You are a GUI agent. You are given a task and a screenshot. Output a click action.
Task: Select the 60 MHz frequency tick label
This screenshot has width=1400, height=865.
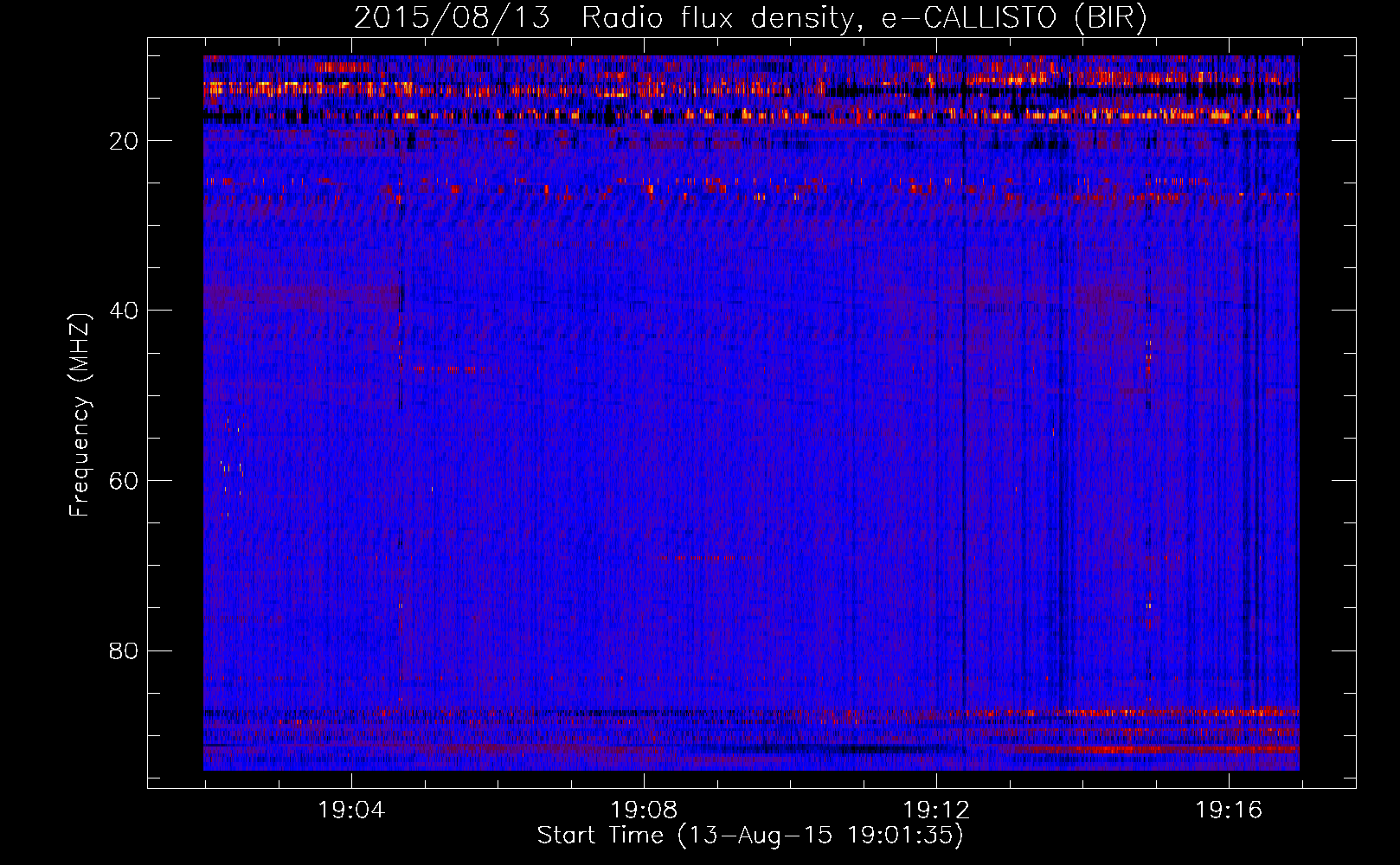click(124, 481)
